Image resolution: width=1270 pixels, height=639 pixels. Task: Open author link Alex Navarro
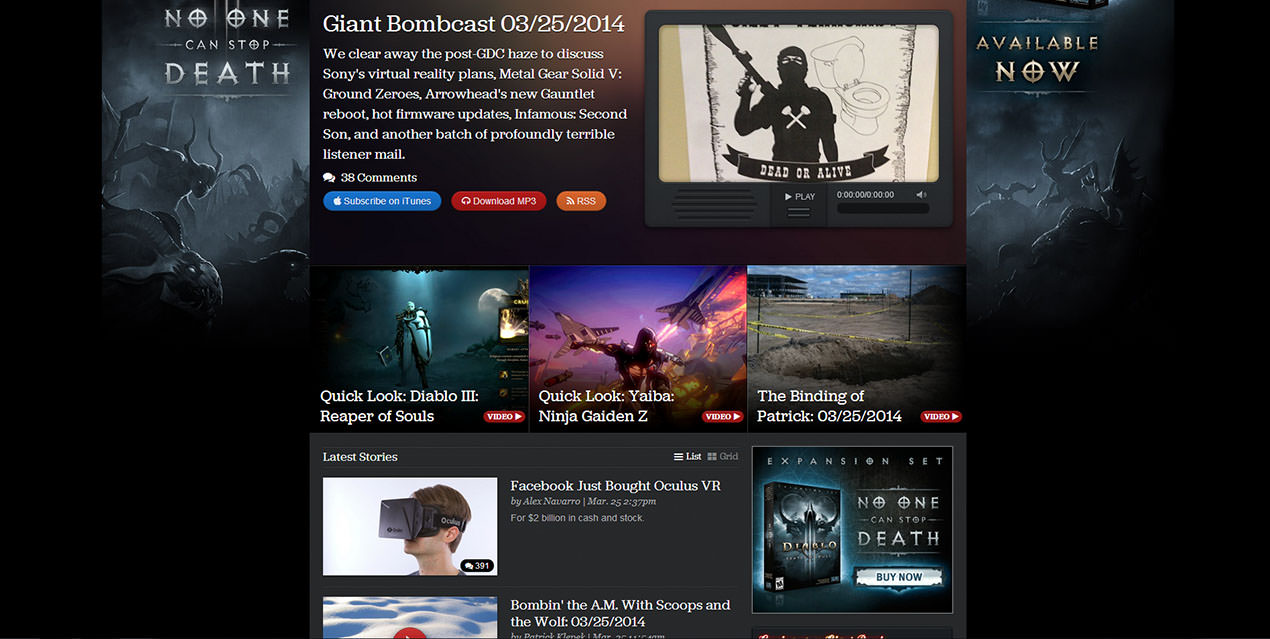tap(552, 501)
